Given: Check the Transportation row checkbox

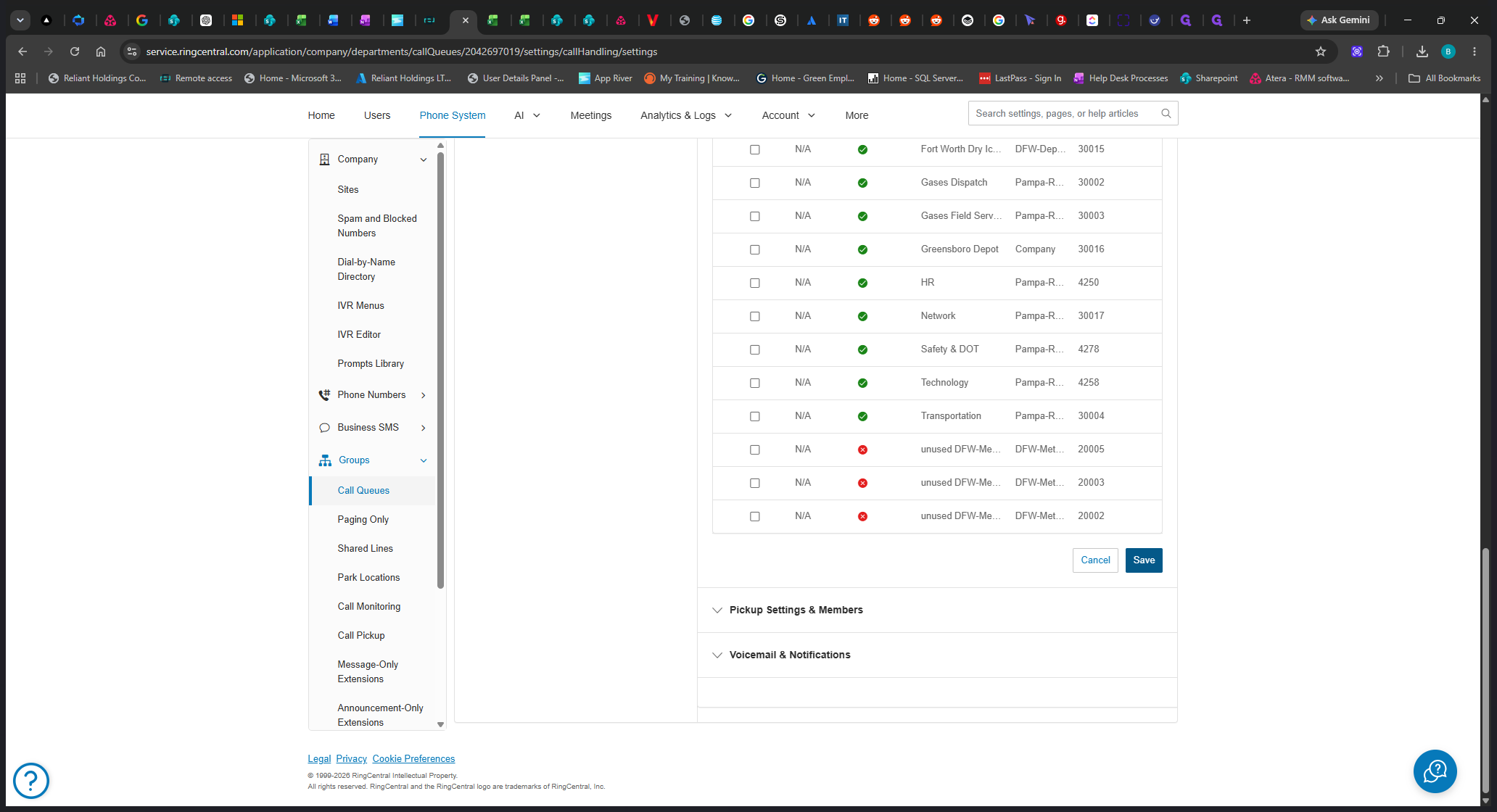Looking at the screenshot, I should pyautogui.click(x=755, y=416).
